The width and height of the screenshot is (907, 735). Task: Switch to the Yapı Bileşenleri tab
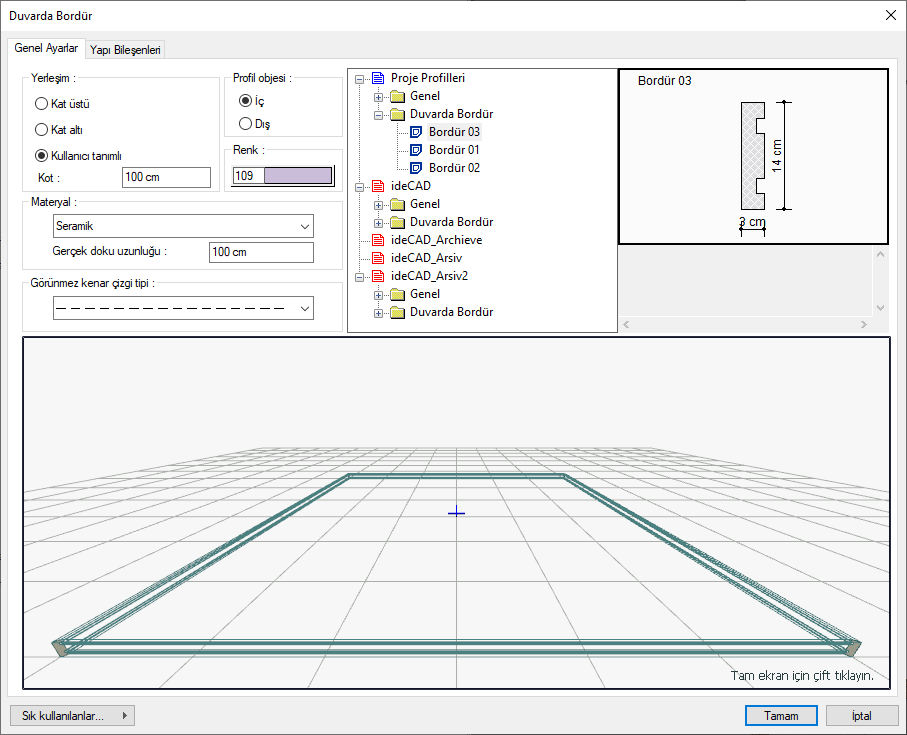(126, 49)
